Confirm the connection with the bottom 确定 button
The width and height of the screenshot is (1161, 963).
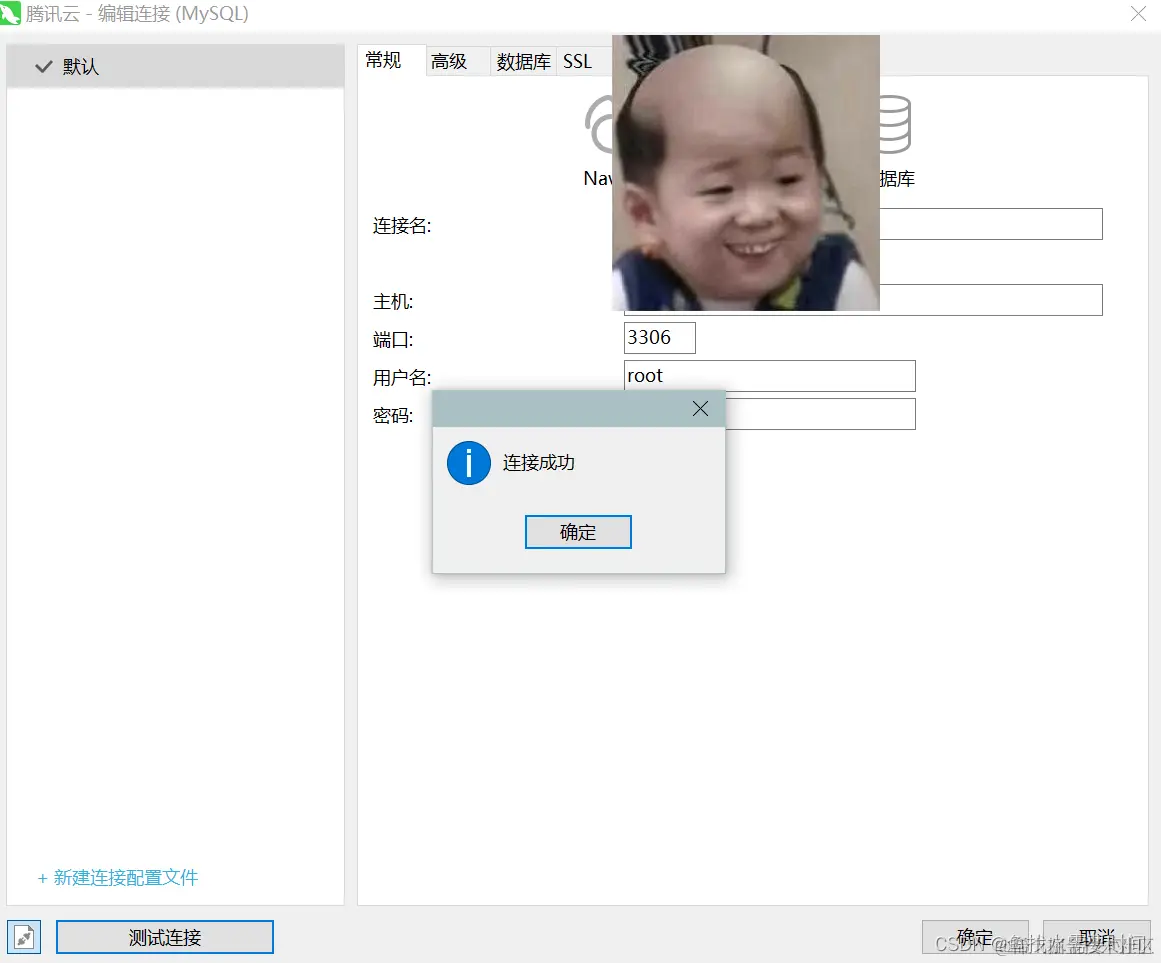pos(975,937)
